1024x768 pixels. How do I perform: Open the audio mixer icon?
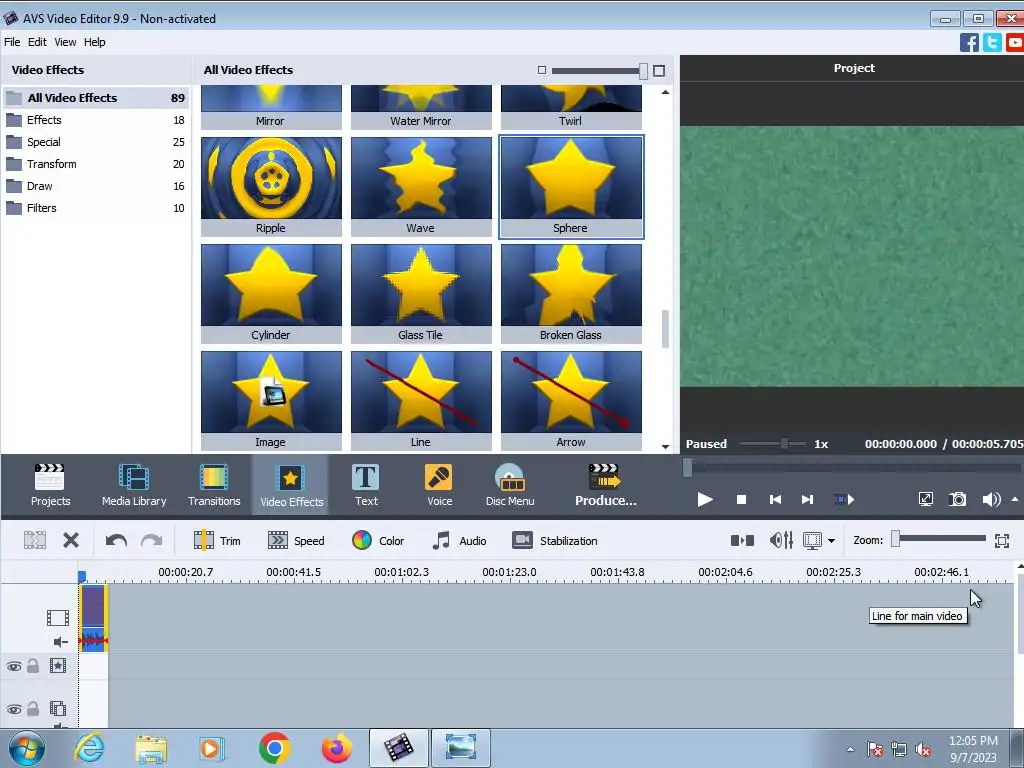pos(781,540)
